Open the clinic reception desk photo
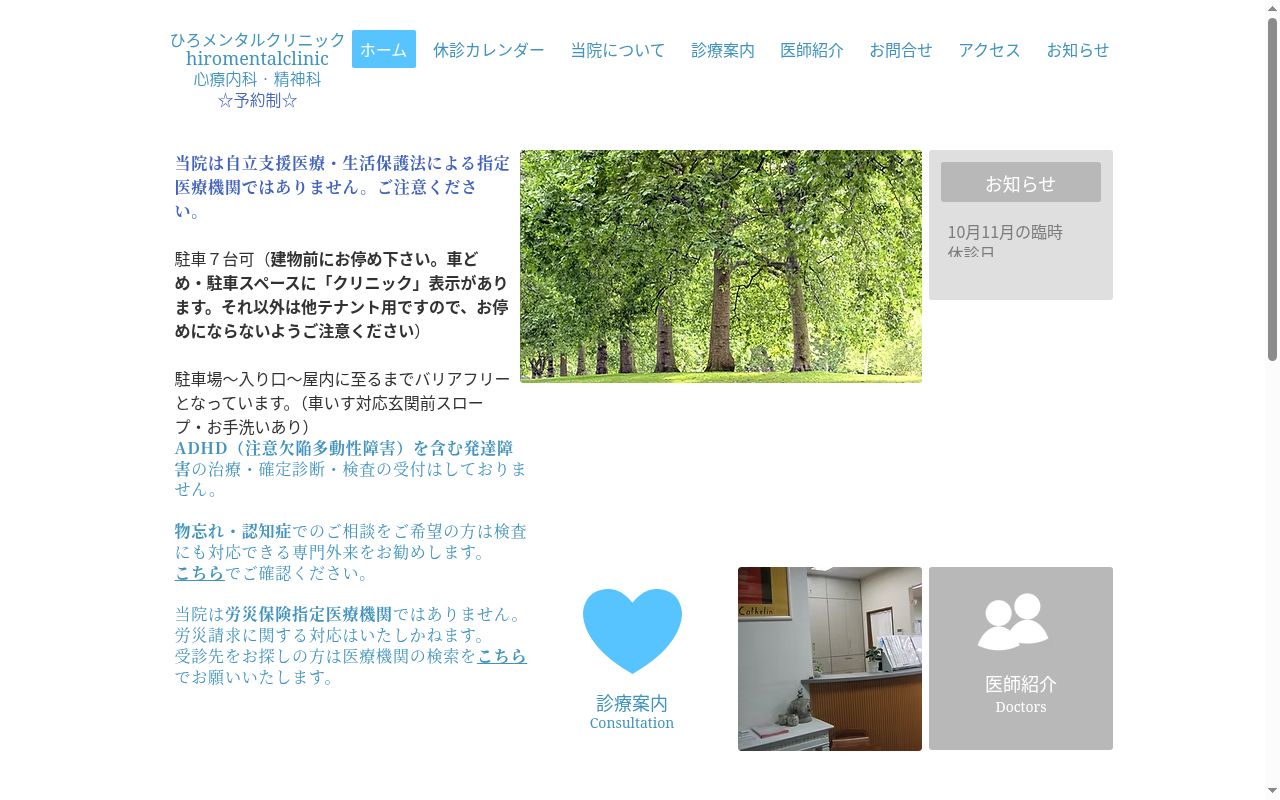The width and height of the screenshot is (1280, 800). tap(830, 659)
